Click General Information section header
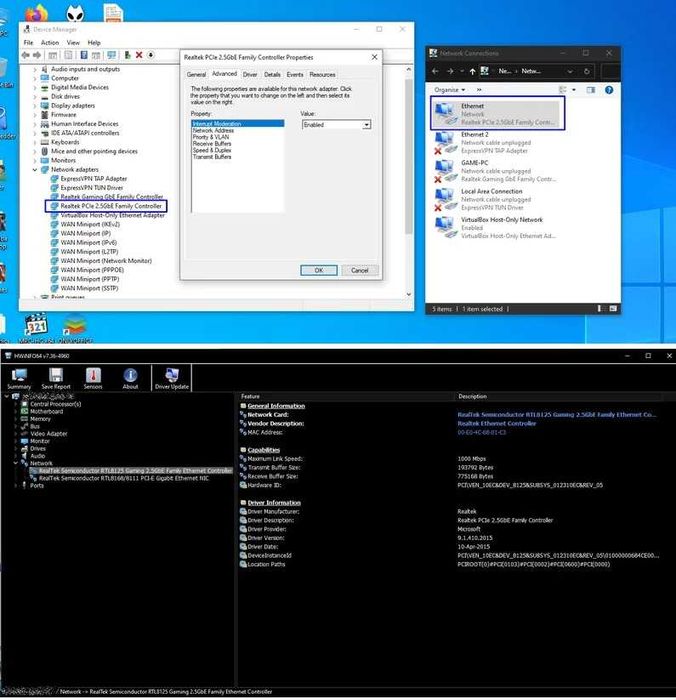This screenshot has width=676, height=700. (x=276, y=406)
